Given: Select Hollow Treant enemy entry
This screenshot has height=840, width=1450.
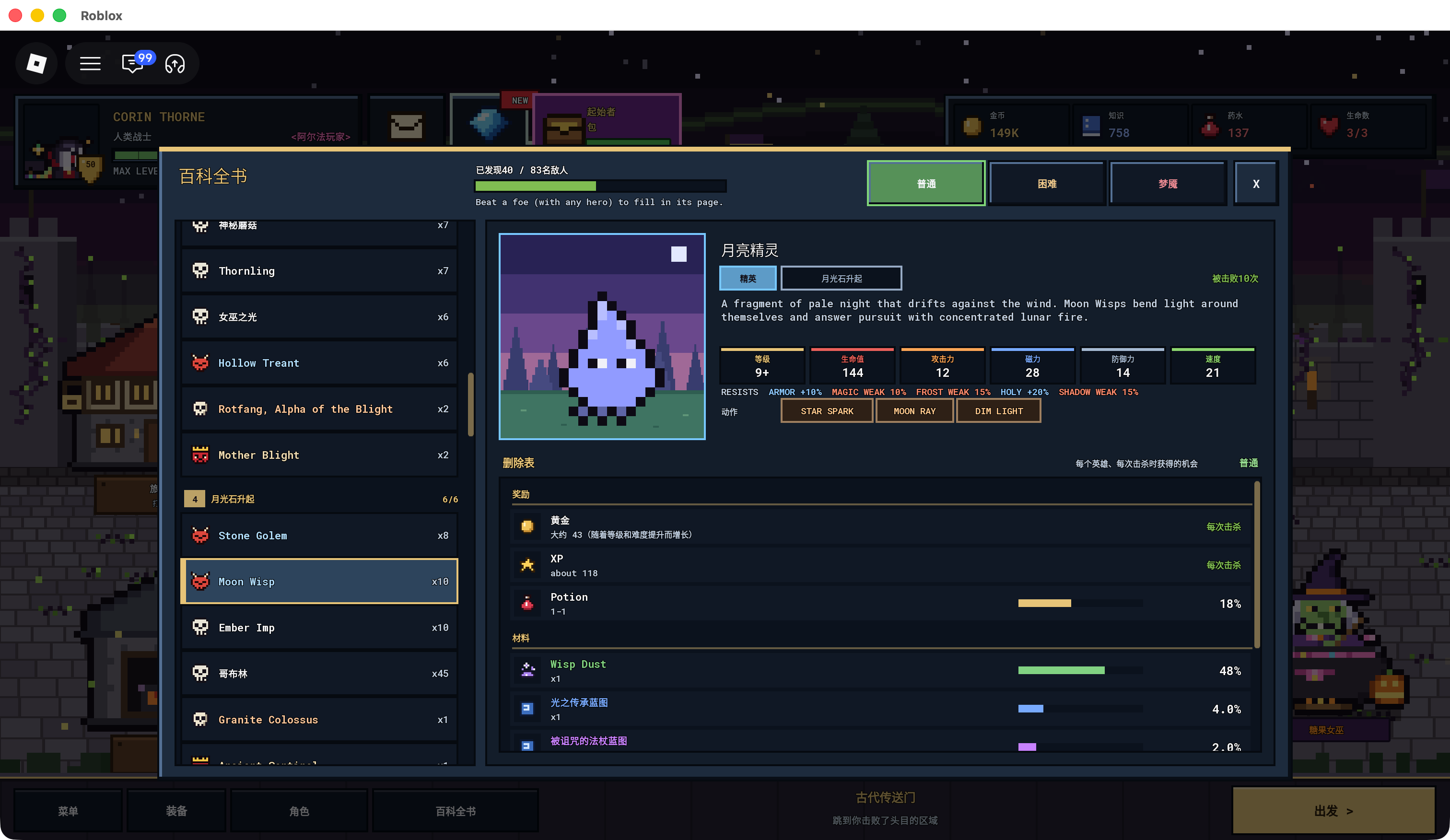Looking at the screenshot, I should click(319, 362).
